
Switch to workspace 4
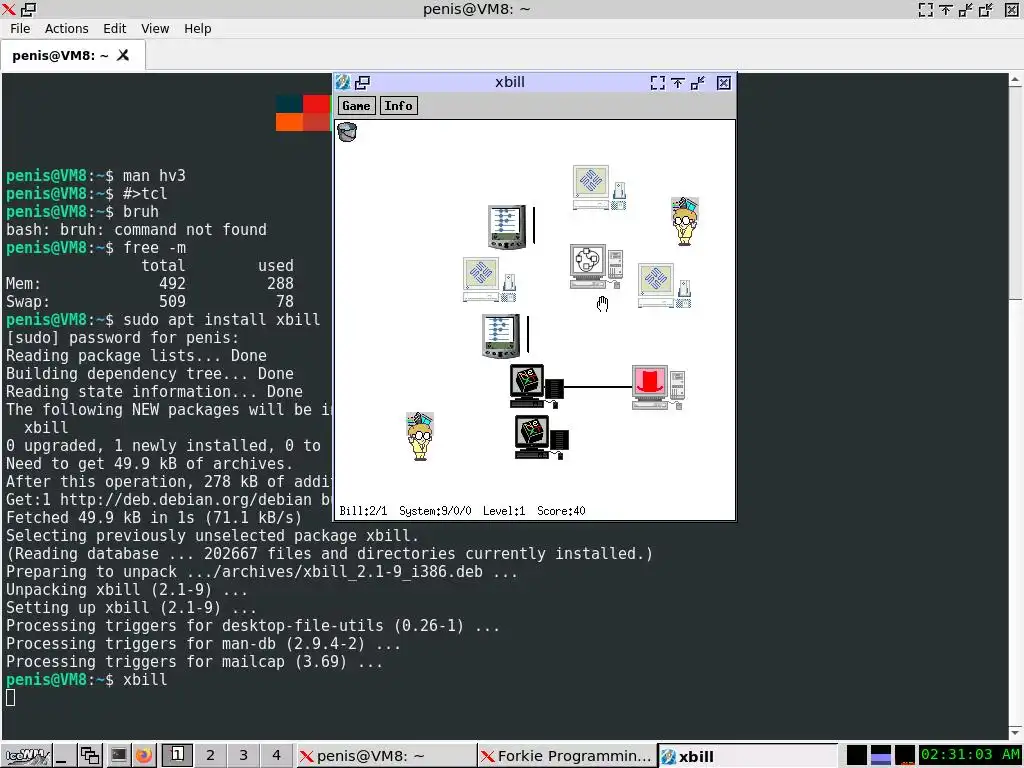point(276,755)
